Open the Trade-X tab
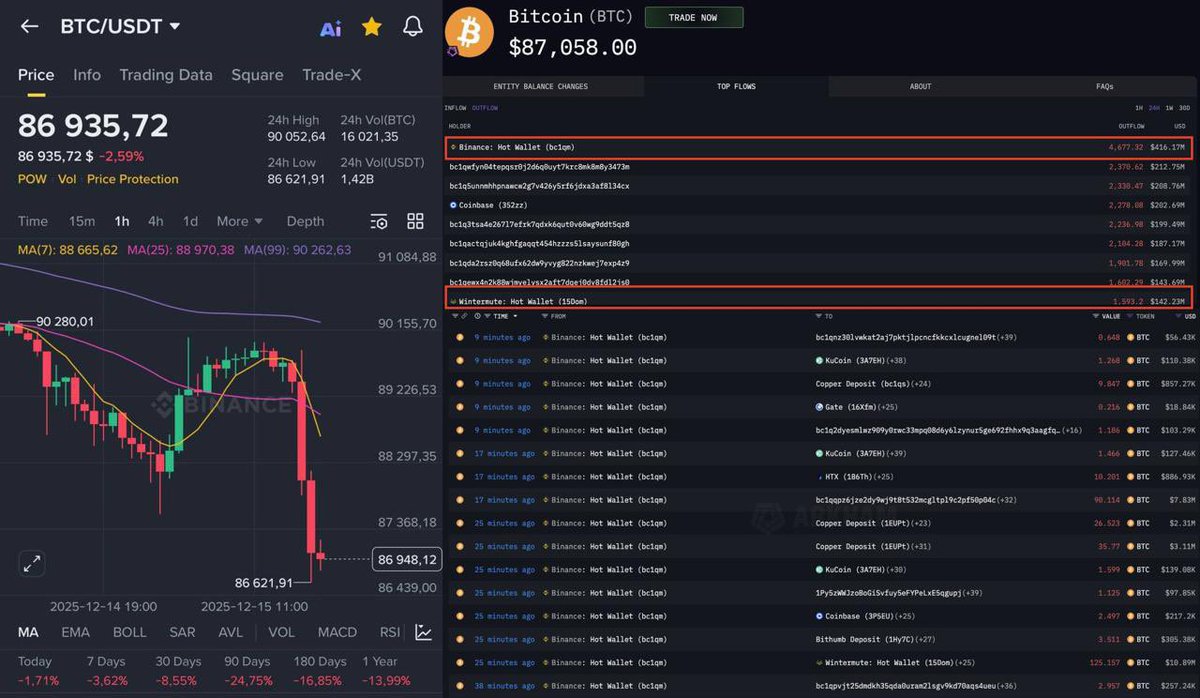Screen dimensions: 1200x698 332,75
